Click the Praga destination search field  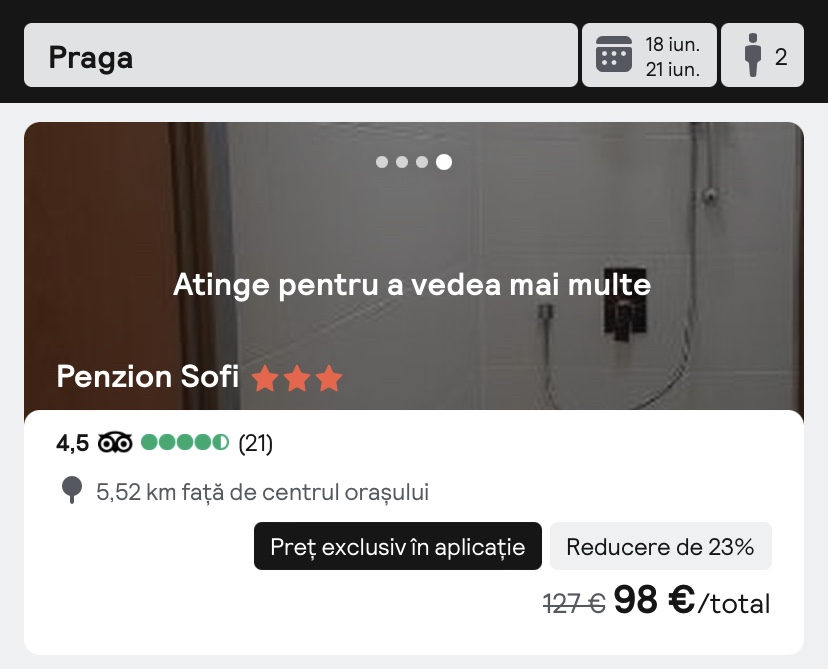point(300,56)
